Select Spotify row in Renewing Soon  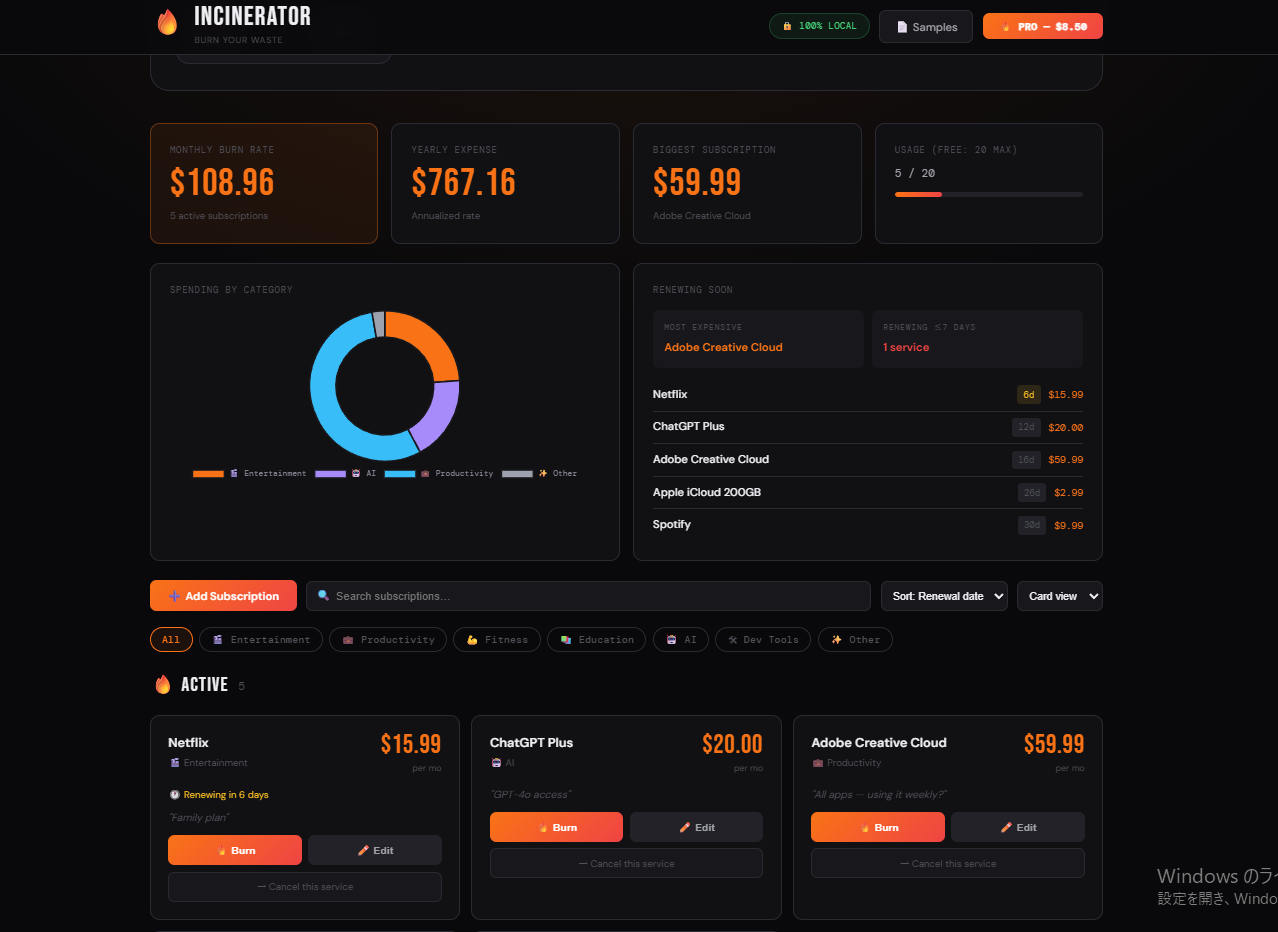tap(868, 525)
